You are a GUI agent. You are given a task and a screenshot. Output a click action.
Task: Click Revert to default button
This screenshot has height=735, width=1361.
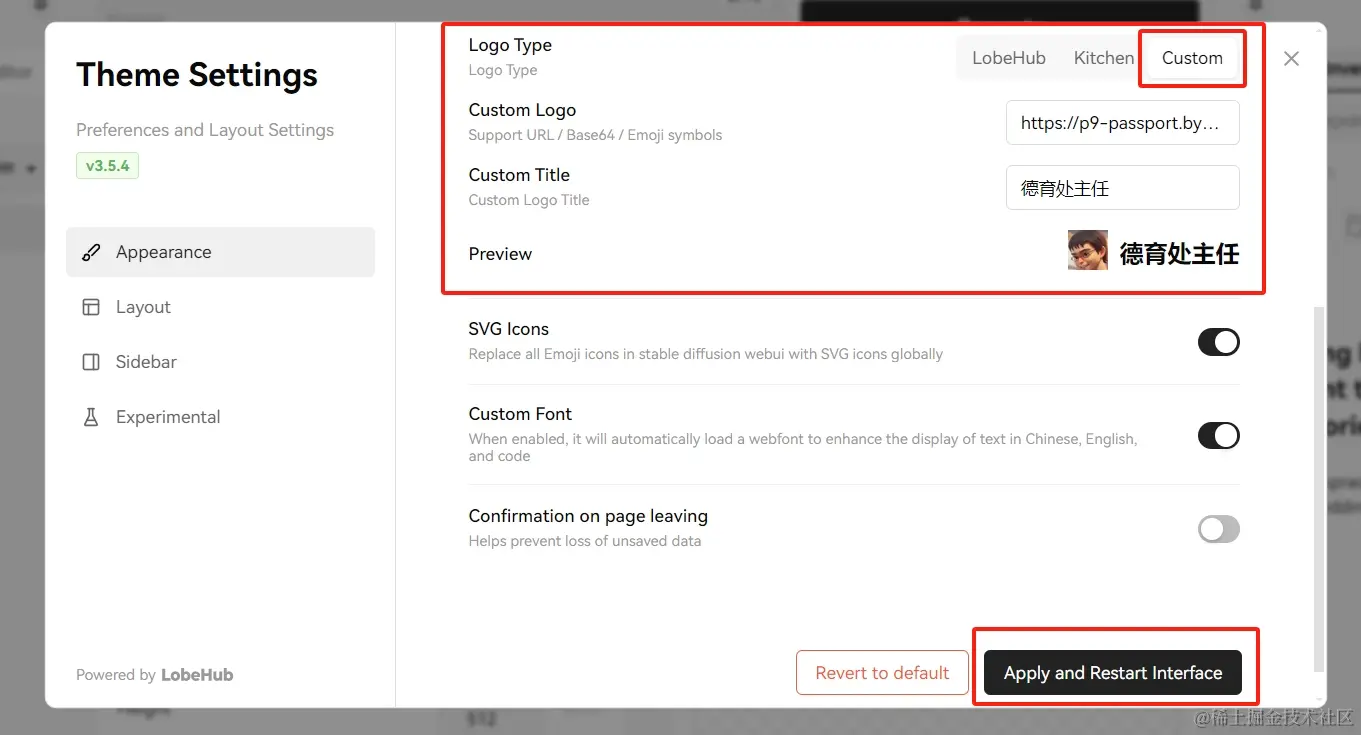pos(882,673)
